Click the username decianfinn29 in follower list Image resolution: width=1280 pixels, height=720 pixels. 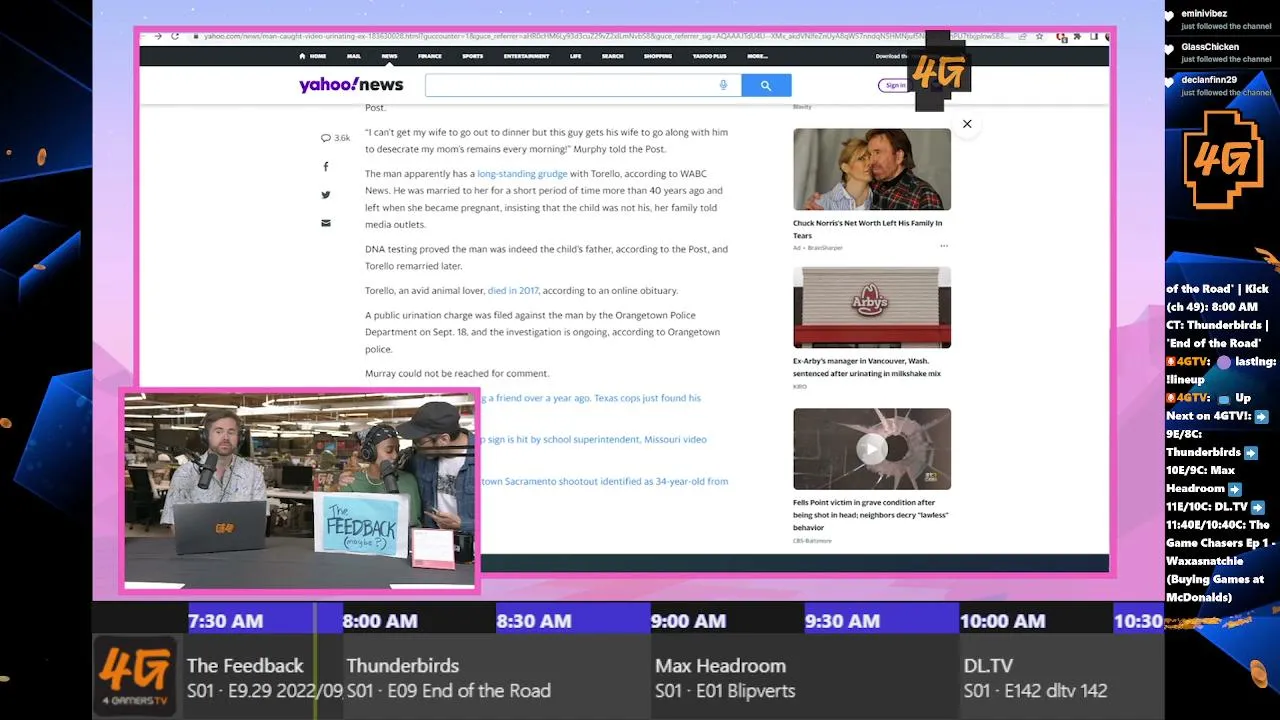click(x=1209, y=80)
